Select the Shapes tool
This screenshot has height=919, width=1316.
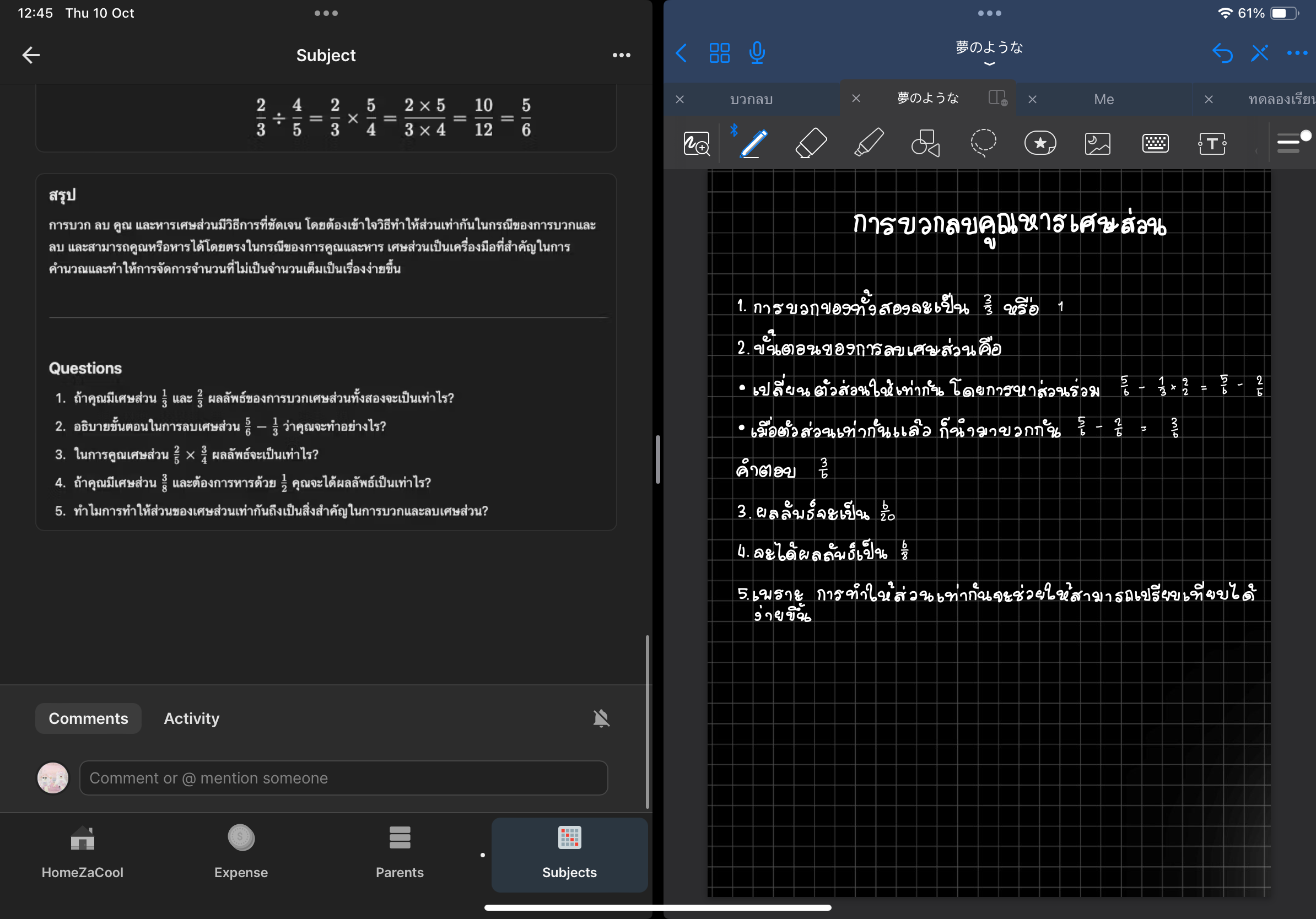(926, 143)
